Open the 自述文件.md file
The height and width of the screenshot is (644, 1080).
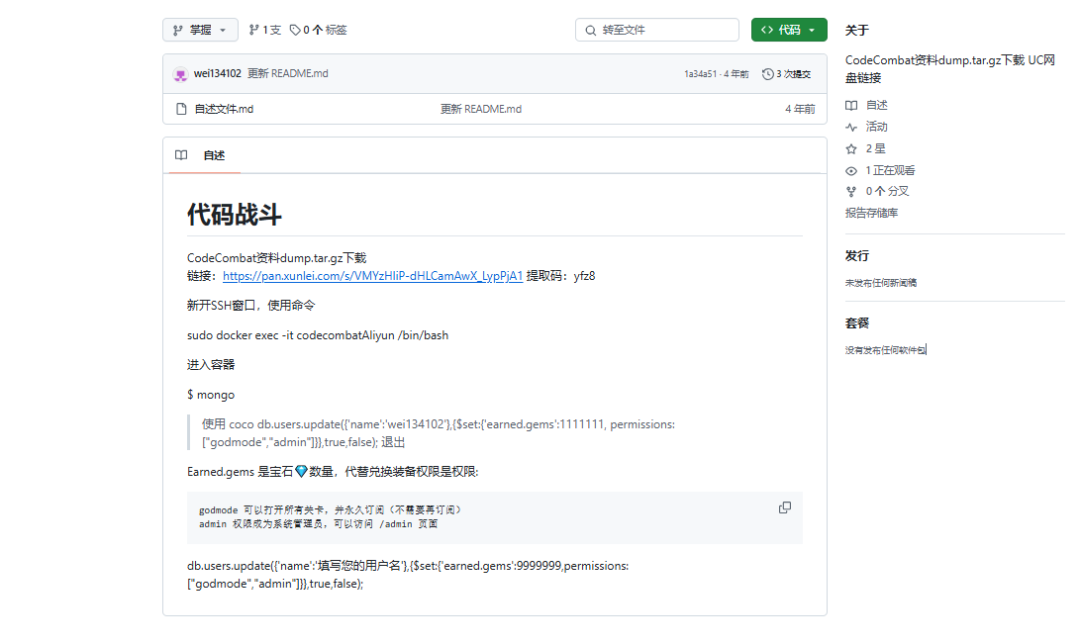[x=225, y=107]
